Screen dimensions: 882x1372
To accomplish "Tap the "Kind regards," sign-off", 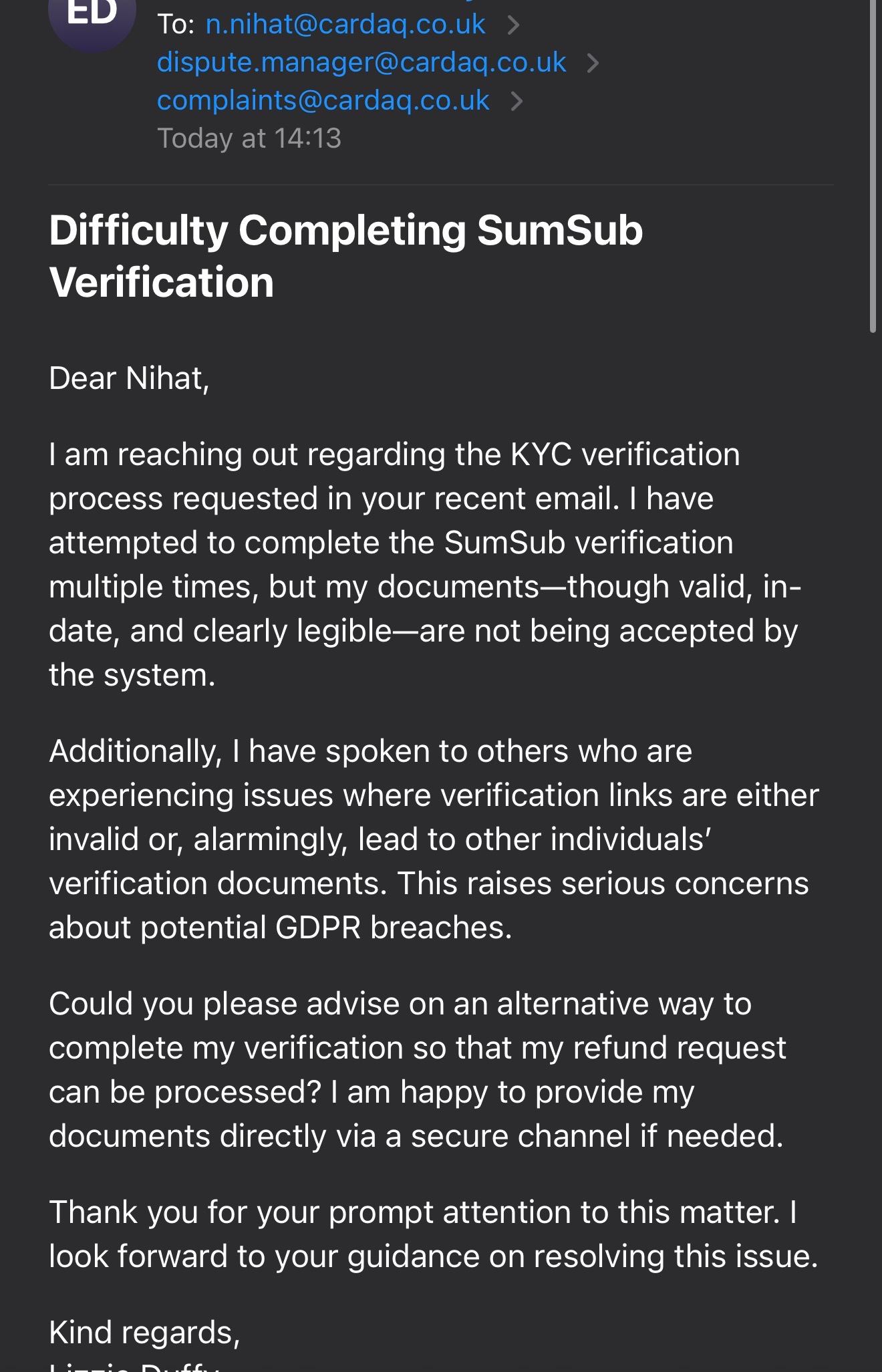I will 144,1332.
